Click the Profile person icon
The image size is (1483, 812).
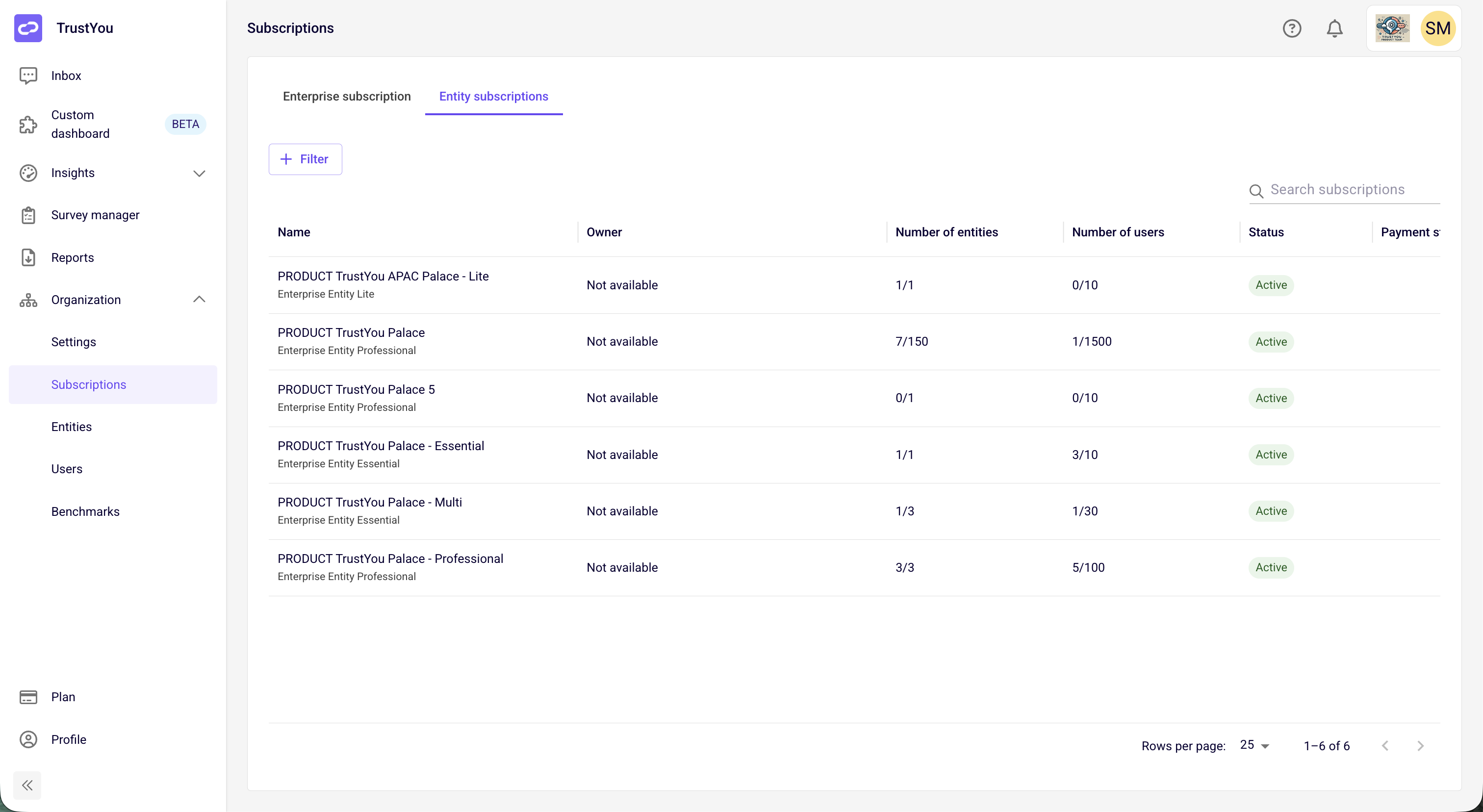point(28,739)
